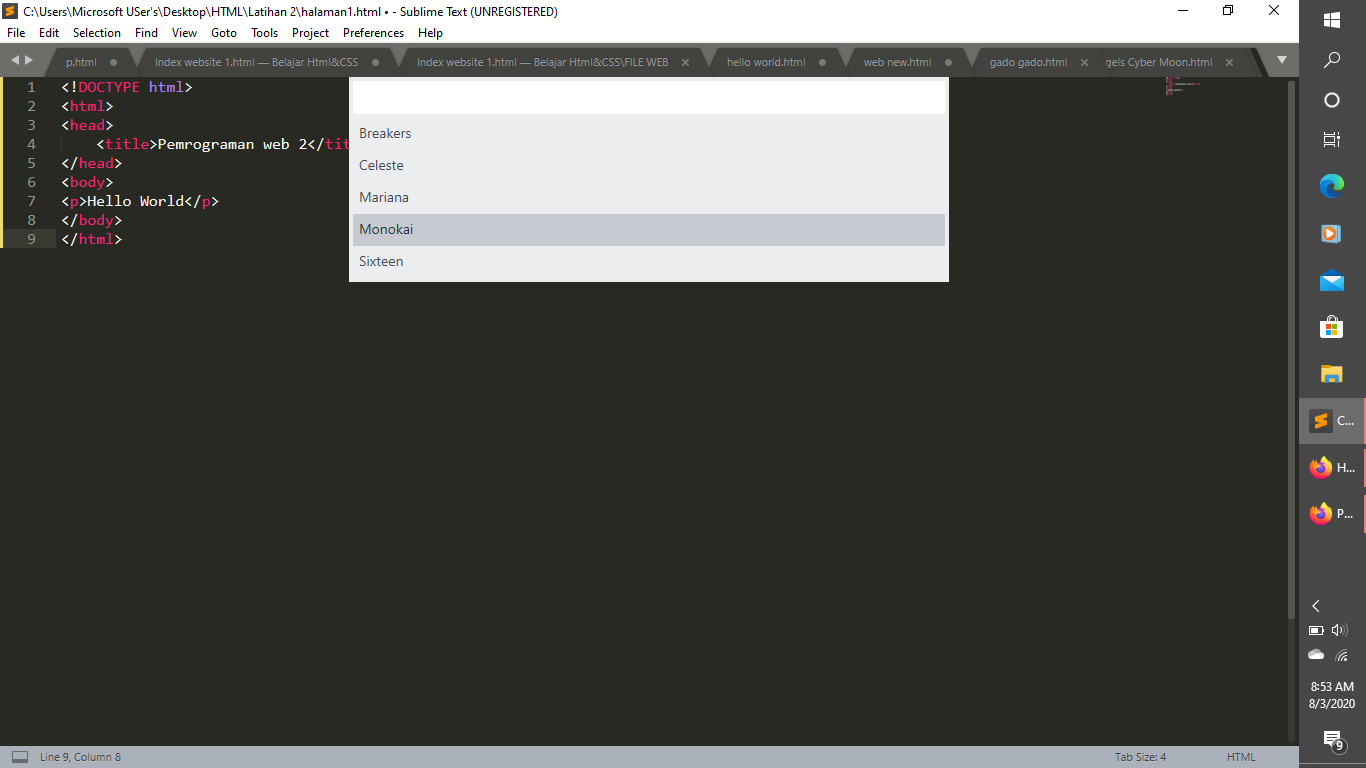Switch to the Cyber Moon.html tab
The width and height of the screenshot is (1366, 768).
click(x=1159, y=62)
